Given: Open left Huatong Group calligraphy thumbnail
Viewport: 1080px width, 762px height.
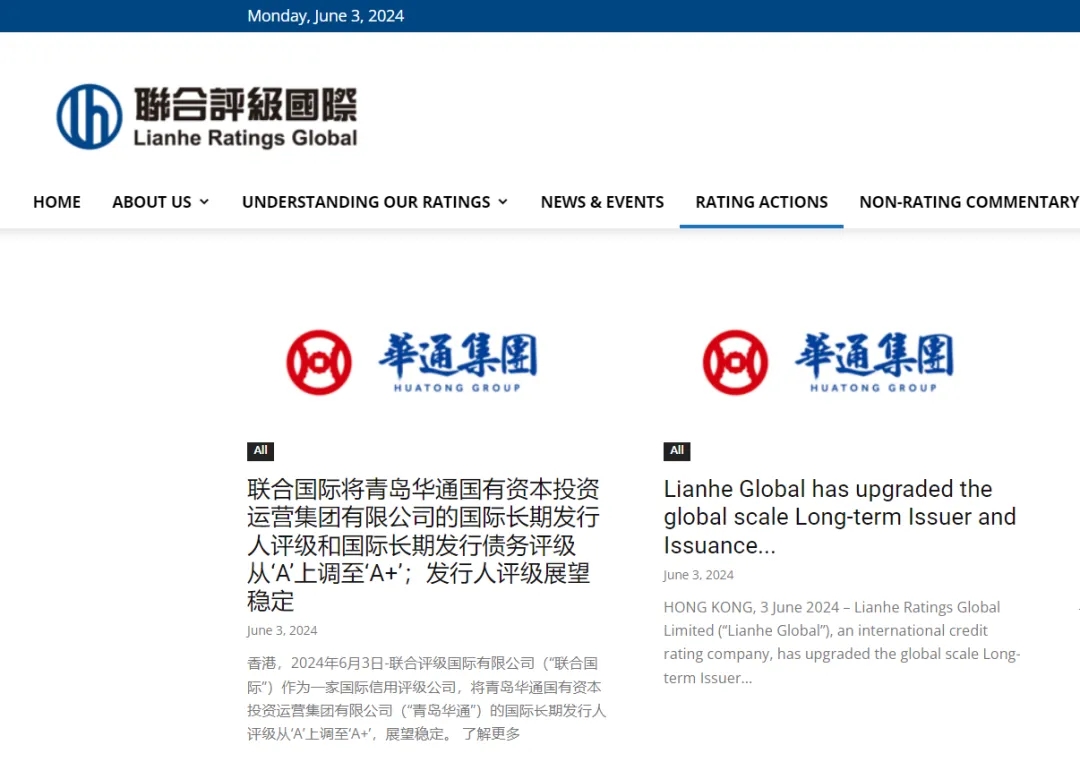Looking at the screenshot, I should pyautogui.click(x=457, y=360).
